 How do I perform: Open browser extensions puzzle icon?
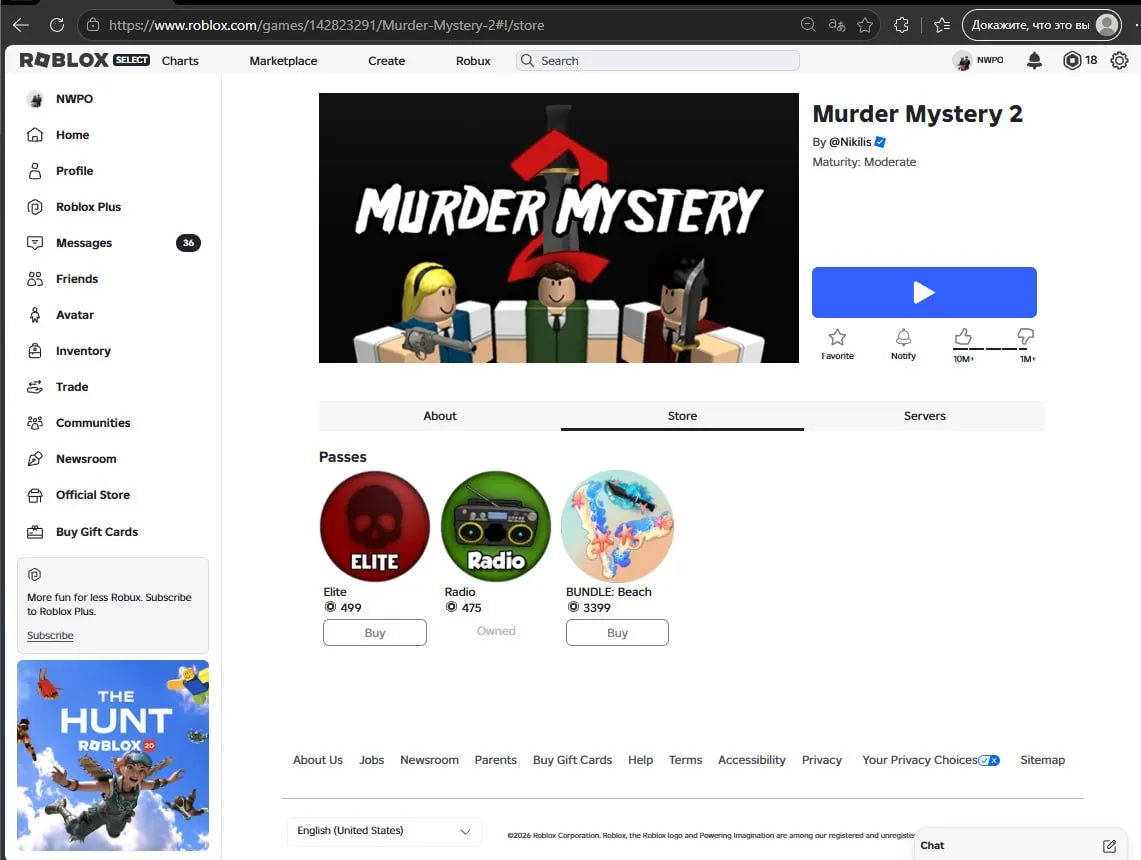coord(902,25)
